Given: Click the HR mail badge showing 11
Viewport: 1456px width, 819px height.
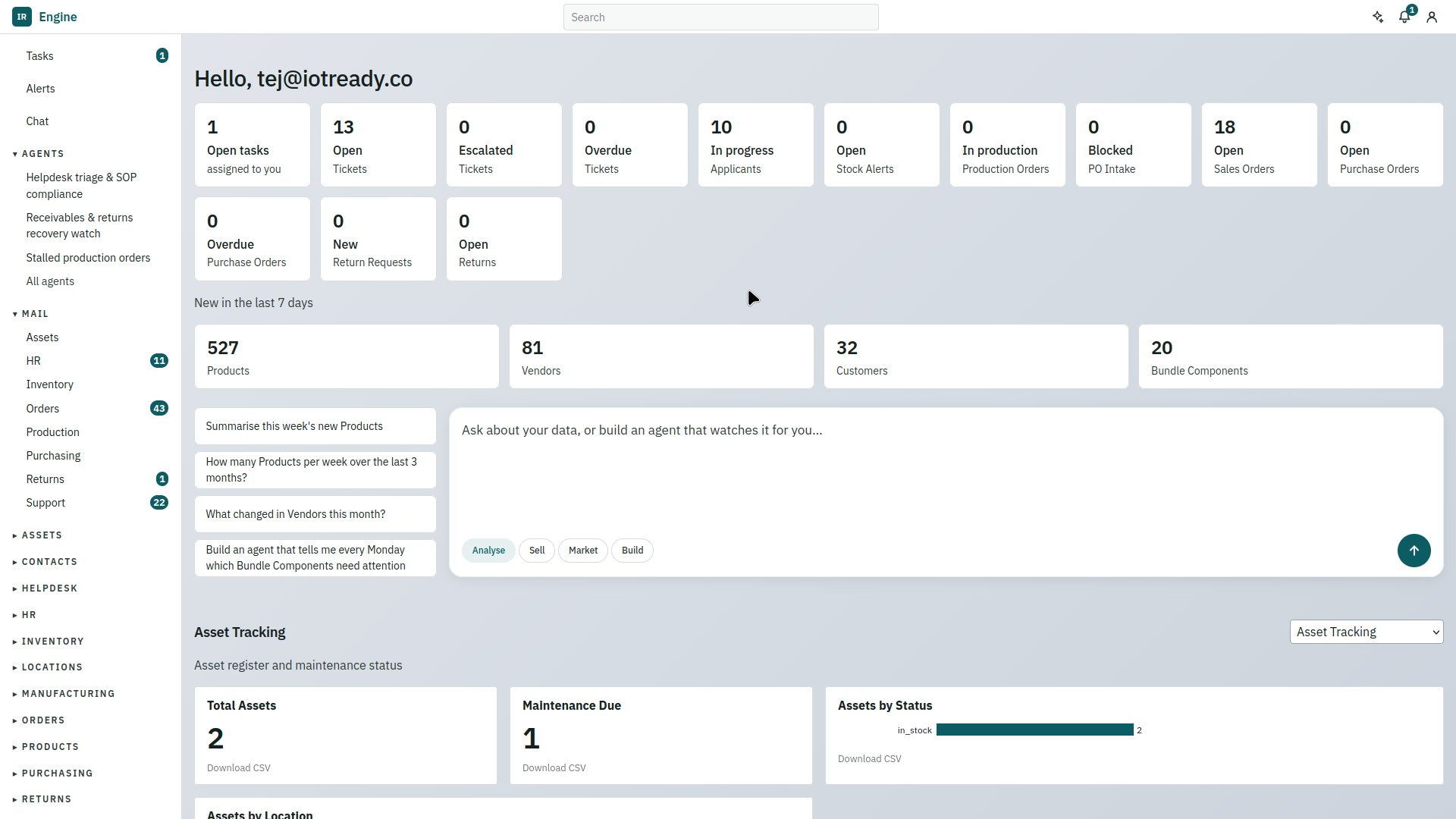Looking at the screenshot, I should point(159,361).
